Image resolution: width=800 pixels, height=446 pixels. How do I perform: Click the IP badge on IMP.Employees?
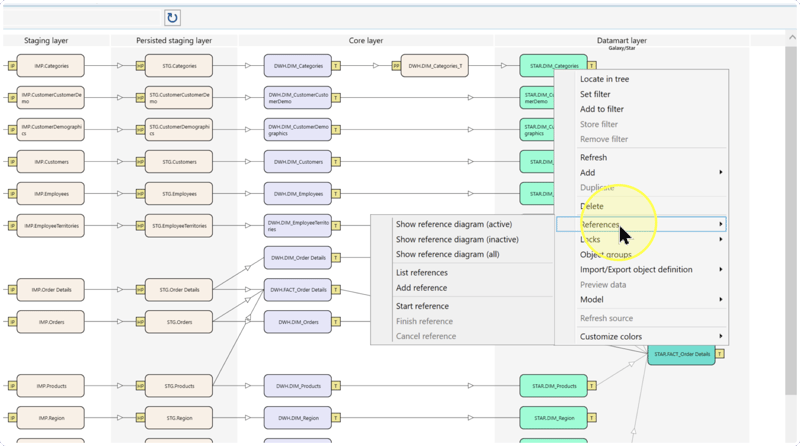pyautogui.click(x=12, y=194)
